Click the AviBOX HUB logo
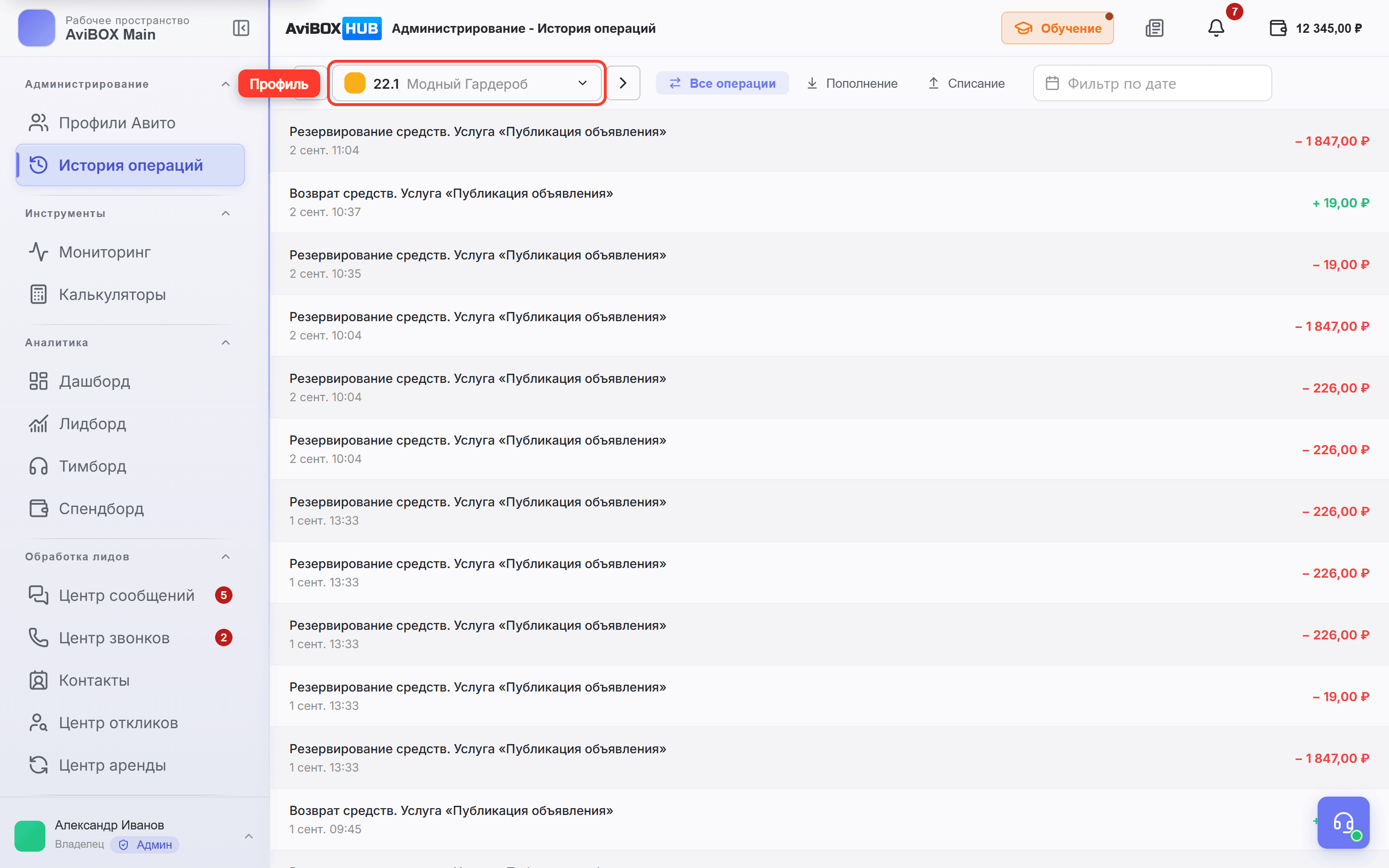The height and width of the screenshot is (868, 1389). (333, 28)
